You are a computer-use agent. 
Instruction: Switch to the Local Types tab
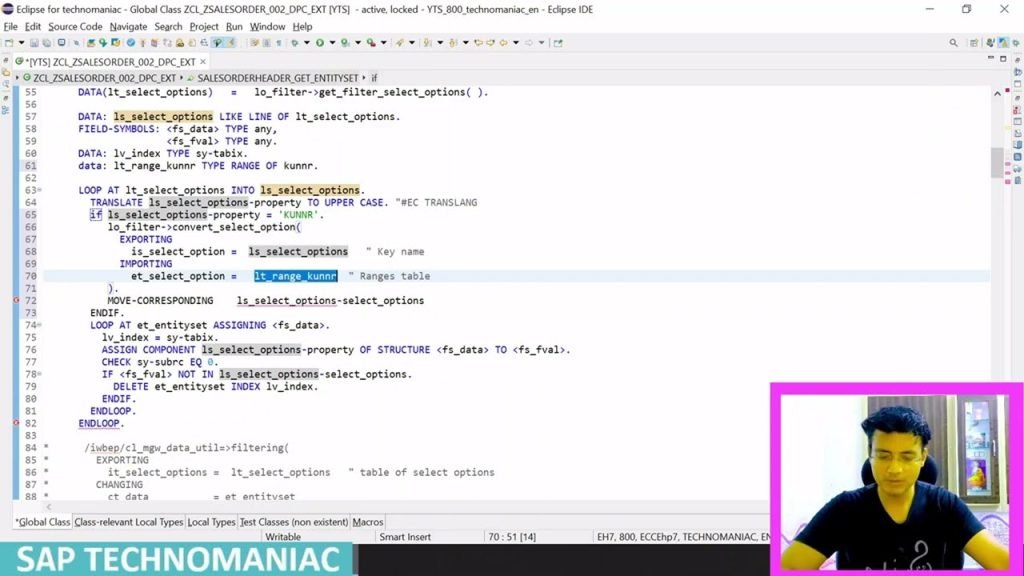point(211,521)
